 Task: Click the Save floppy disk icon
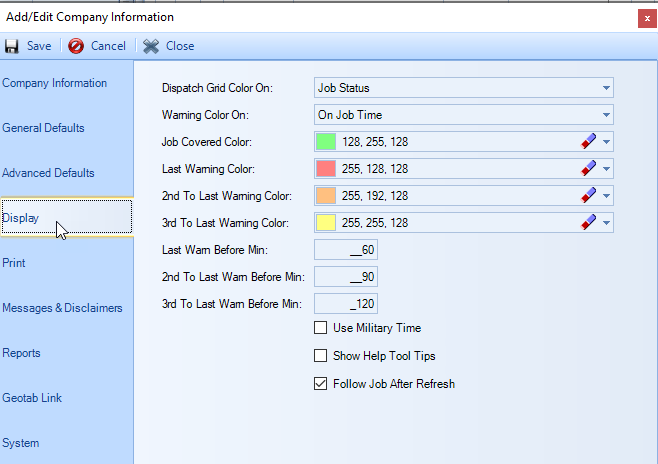(12, 46)
